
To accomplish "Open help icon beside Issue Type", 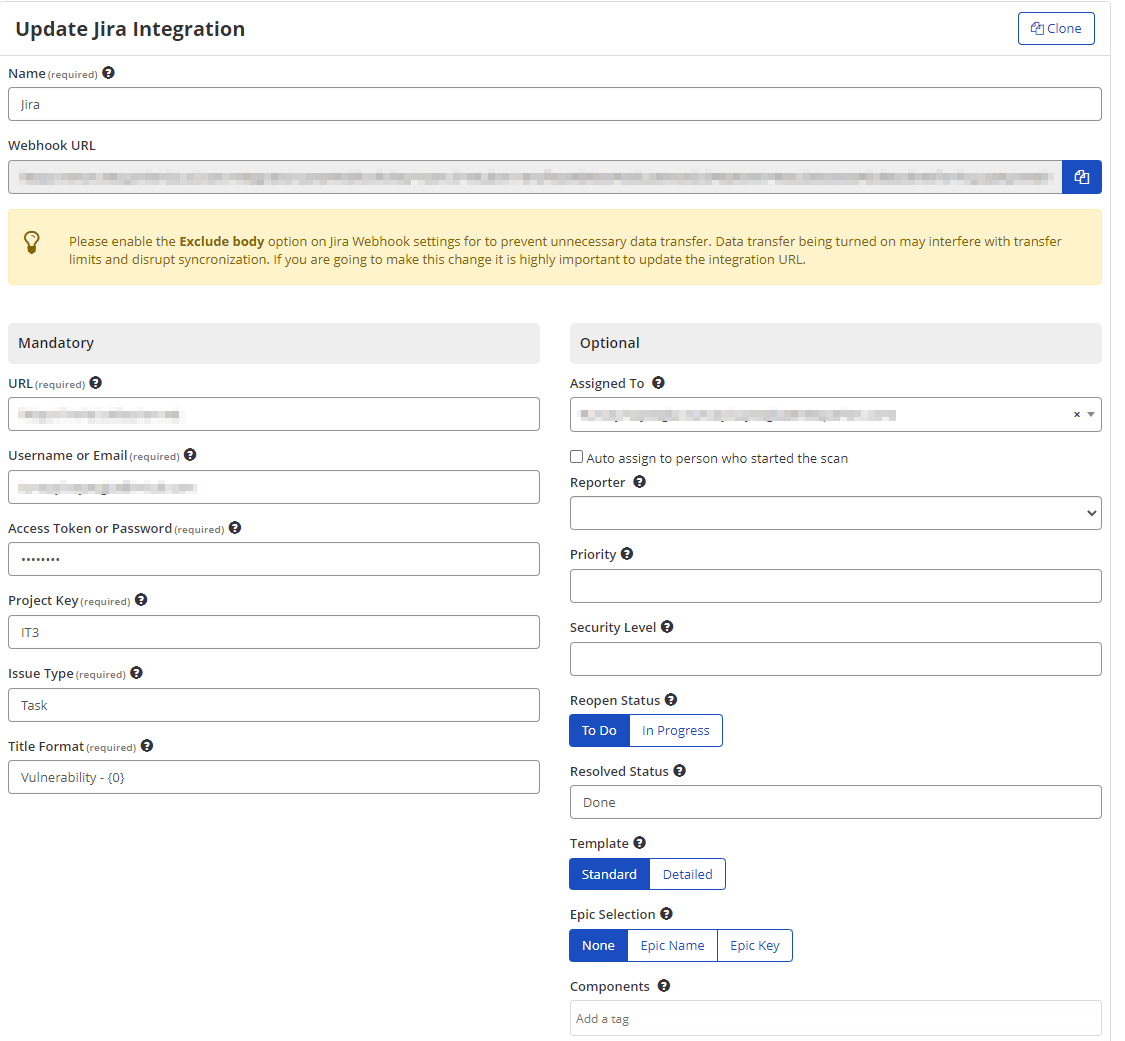I will point(136,673).
